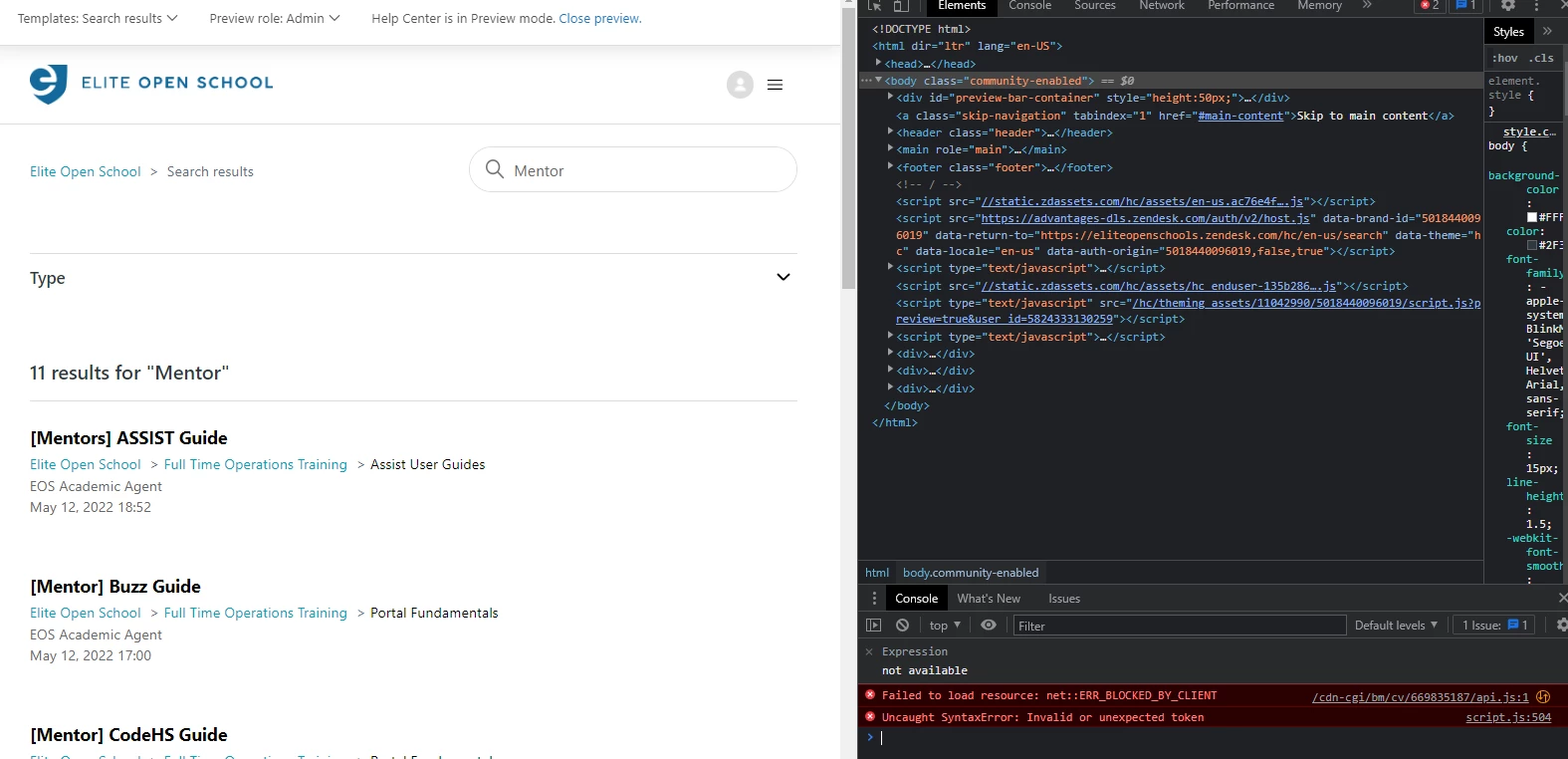Click the Close preview link
The image size is (1568, 759).
pos(600,18)
